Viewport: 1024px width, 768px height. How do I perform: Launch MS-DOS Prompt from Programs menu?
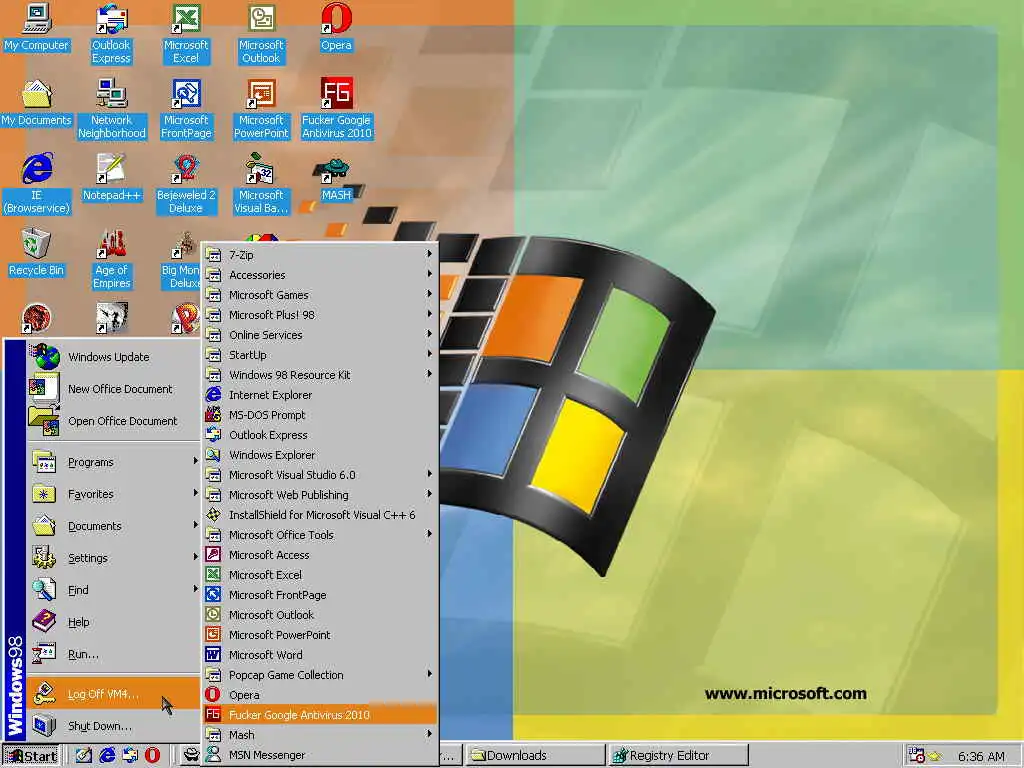(x=319, y=415)
